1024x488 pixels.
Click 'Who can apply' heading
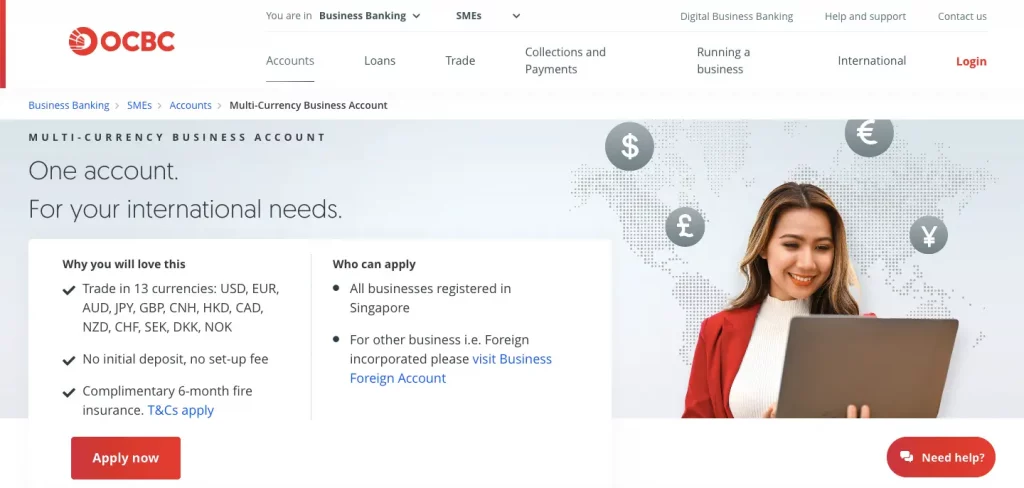coord(374,265)
